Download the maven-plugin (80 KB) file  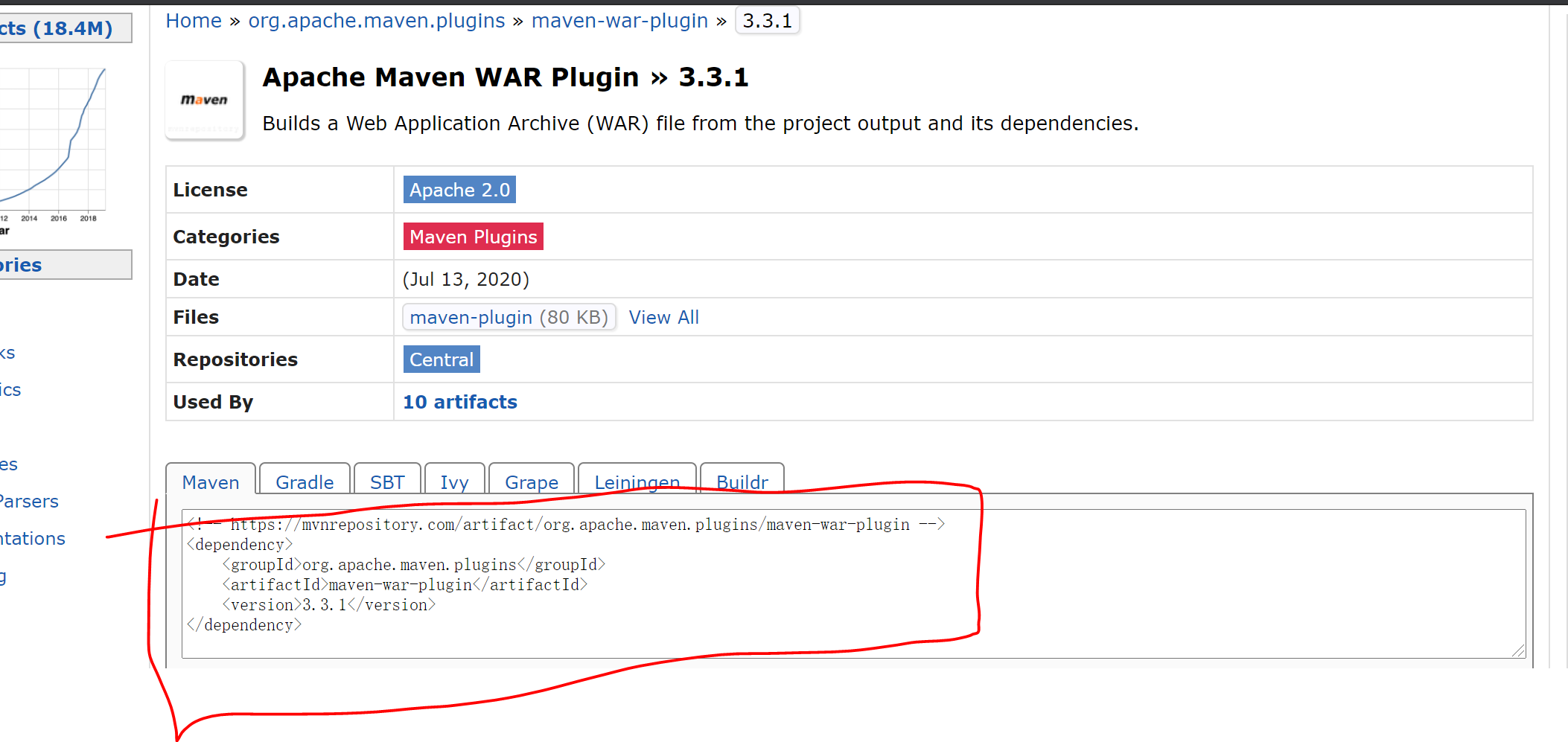coord(509,317)
